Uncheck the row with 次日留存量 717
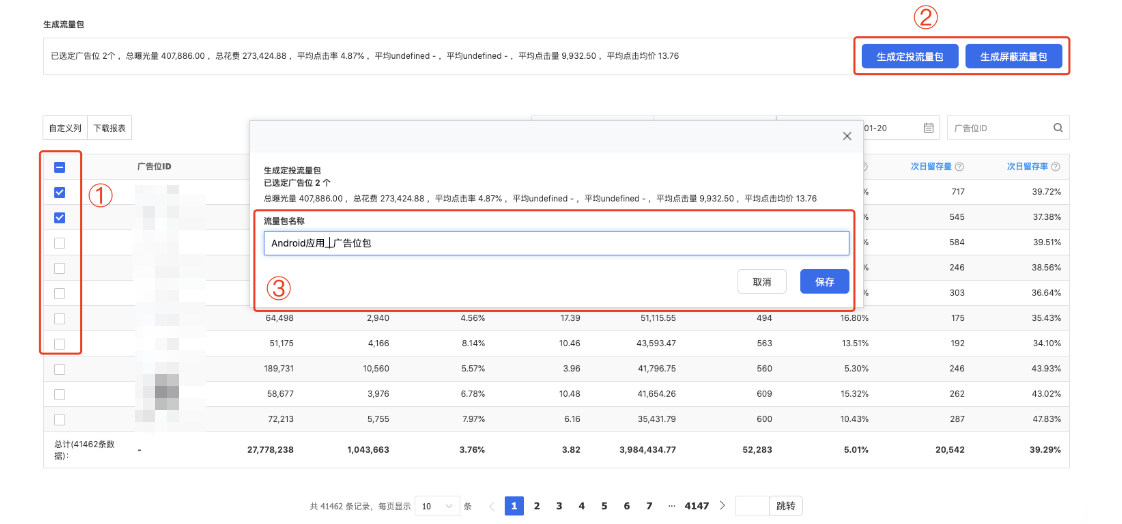 (x=59, y=192)
